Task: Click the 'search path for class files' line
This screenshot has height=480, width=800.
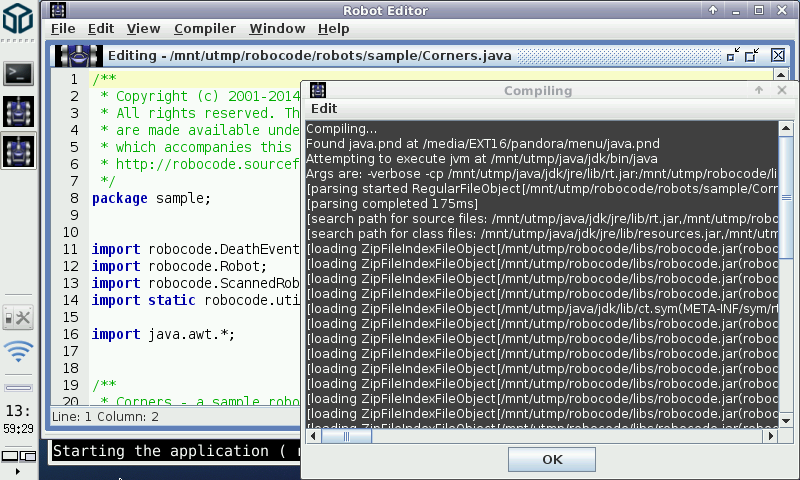Action: (542, 234)
